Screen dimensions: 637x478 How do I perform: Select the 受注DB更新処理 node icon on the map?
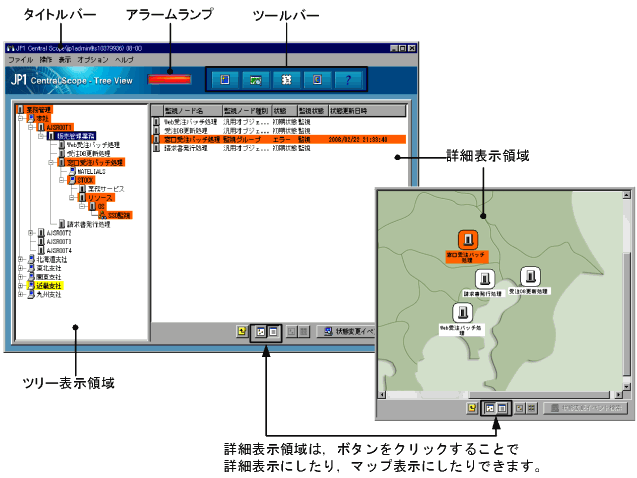click(530, 277)
